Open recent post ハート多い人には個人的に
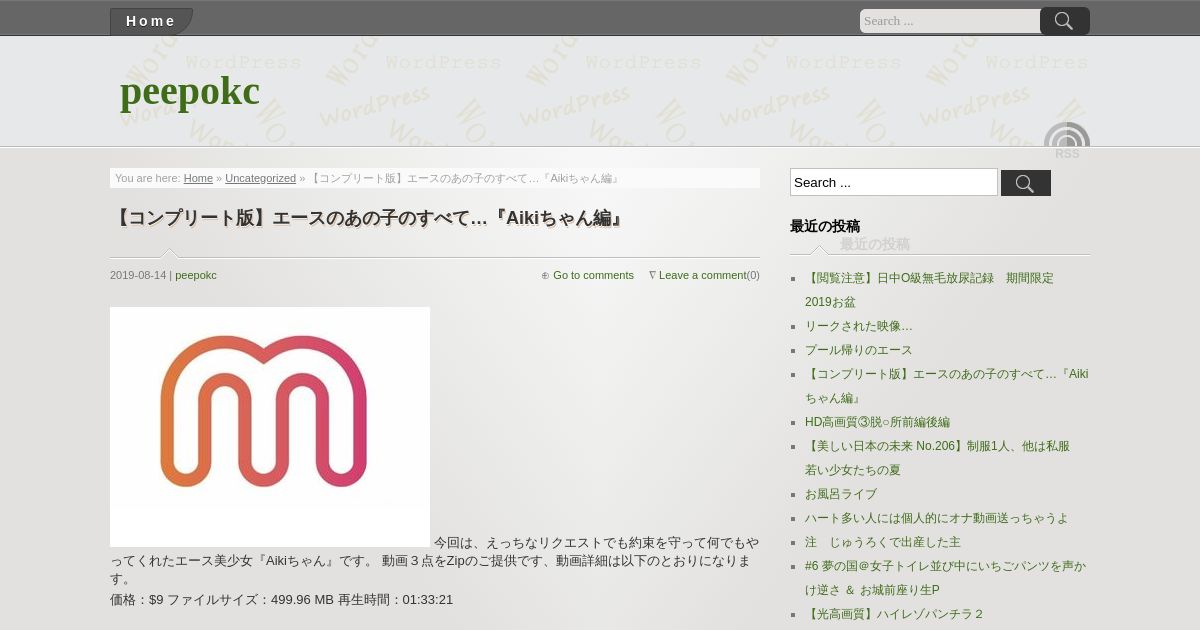This screenshot has width=1200, height=630. point(936,518)
